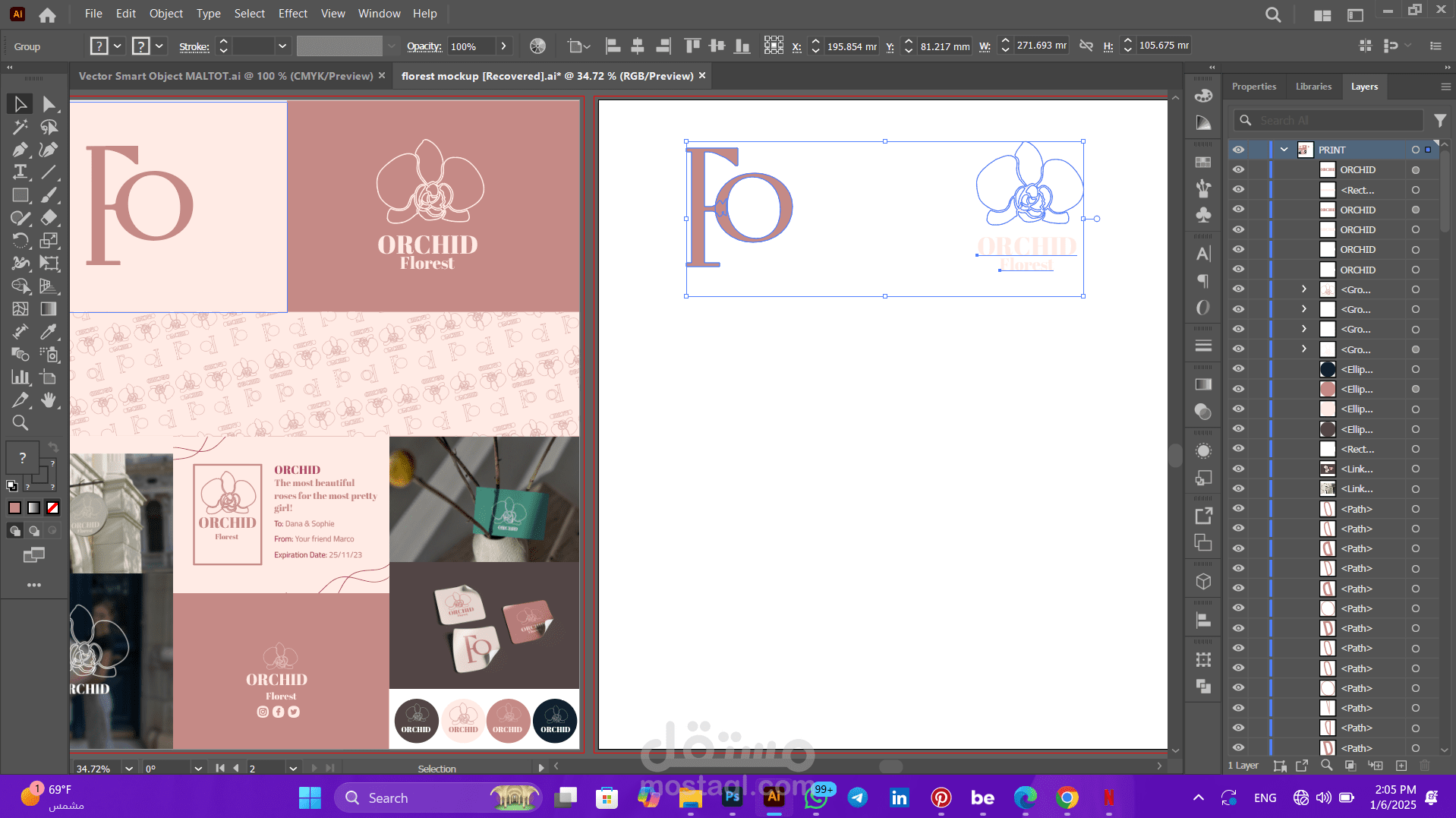Viewport: 1456px width, 818px height.
Task: Select the Magic Wand tool
Action: tap(20, 127)
